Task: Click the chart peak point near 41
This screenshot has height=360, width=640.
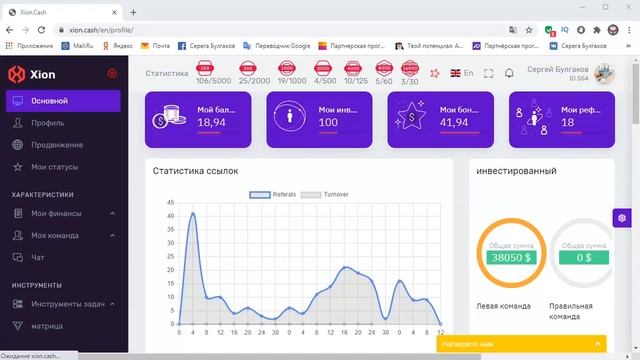Action: point(193,213)
